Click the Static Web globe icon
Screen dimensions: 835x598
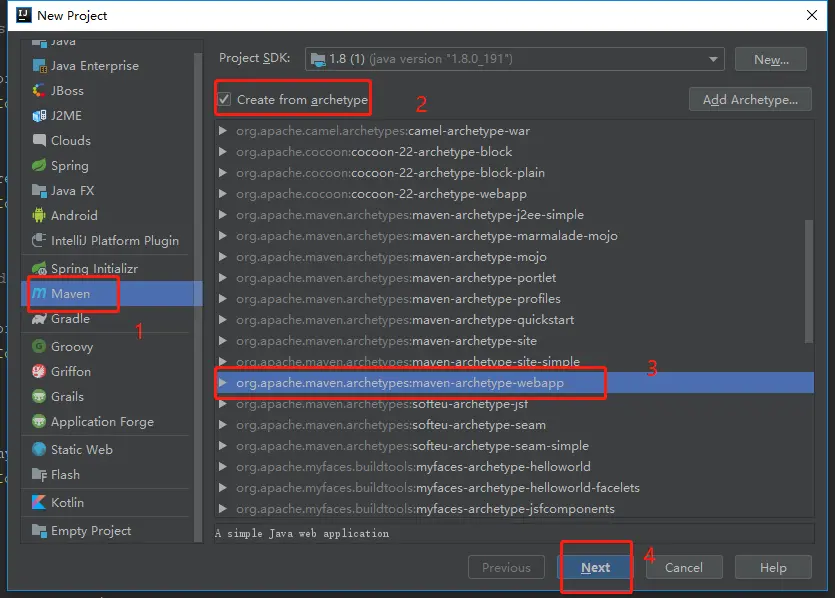[39, 449]
